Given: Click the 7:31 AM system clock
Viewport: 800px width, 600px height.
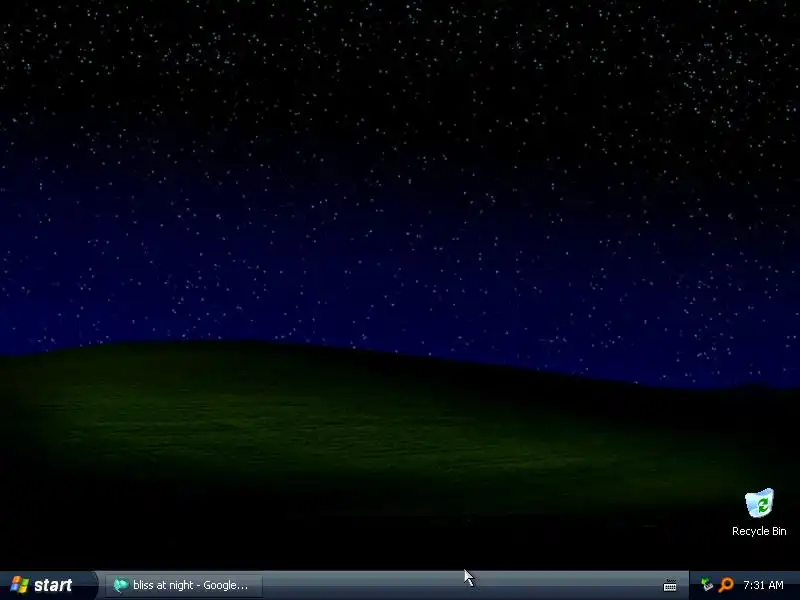Looking at the screenshot, I should (x=763, y=585).
